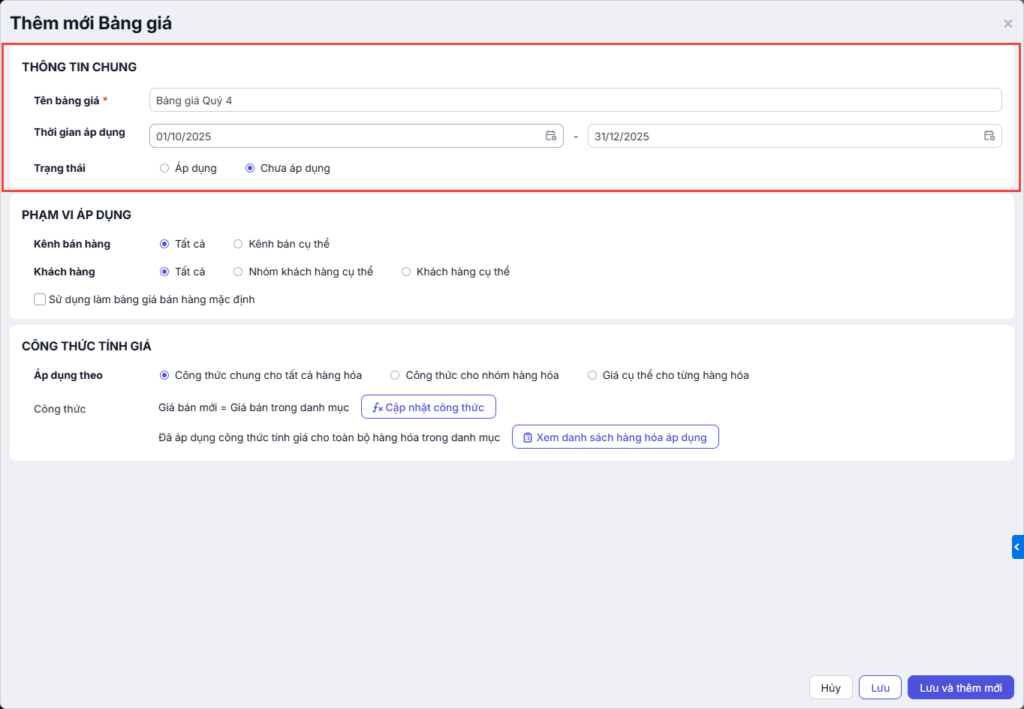The image size is (1024, 709).
Task: Close the Thêm mới Bảng giá dialog
Action: click(1007, 23)
